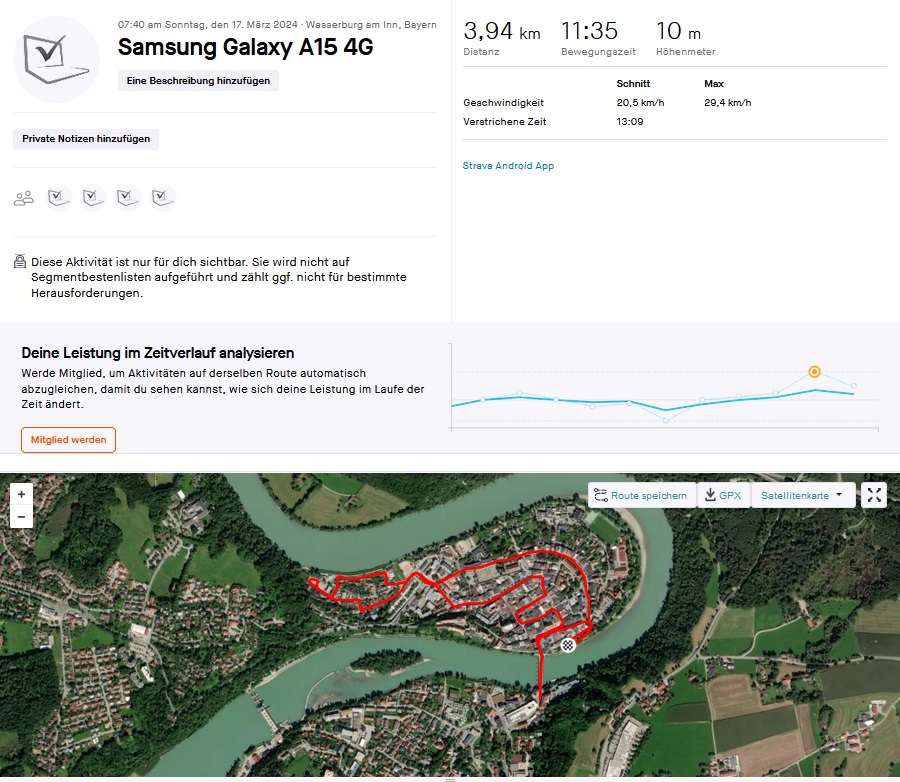Image resolution: width=900 pixels, height=782 pixels.
Task: Zoom out on the map
Action: [22, 517]
